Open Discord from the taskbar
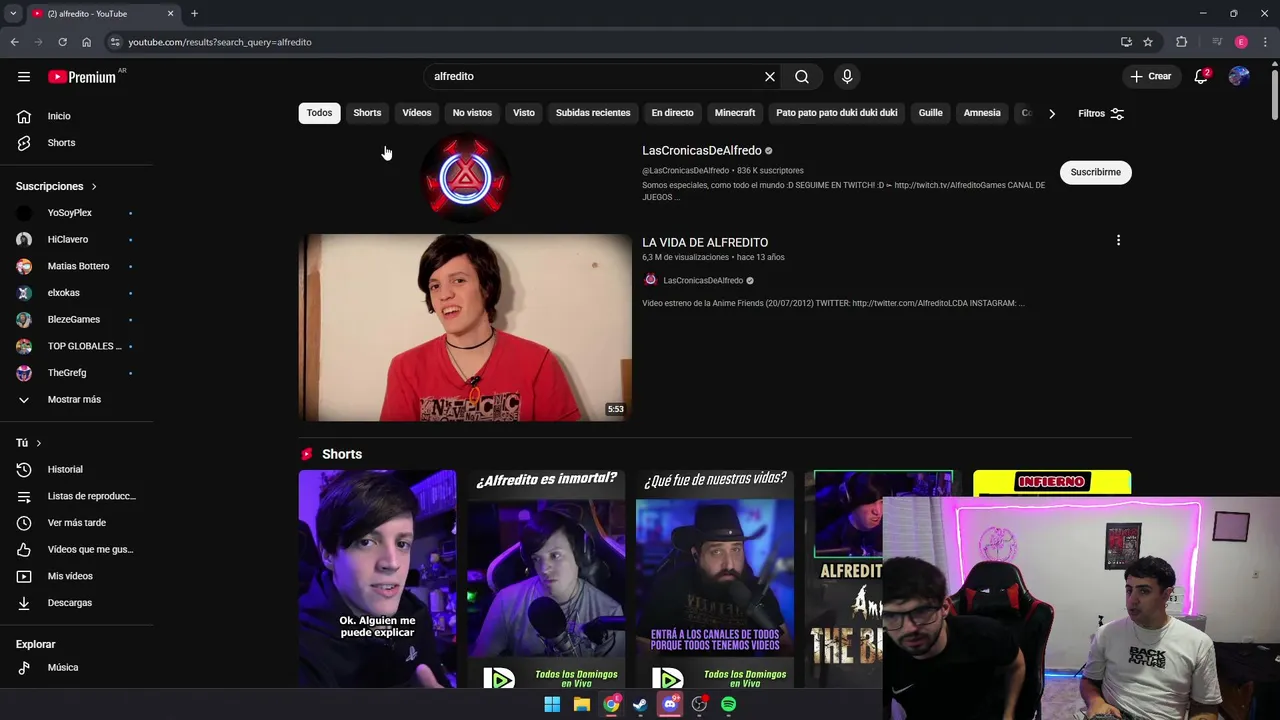The width and height of the screenshot is (1280, 720). (x=670, y=704)
